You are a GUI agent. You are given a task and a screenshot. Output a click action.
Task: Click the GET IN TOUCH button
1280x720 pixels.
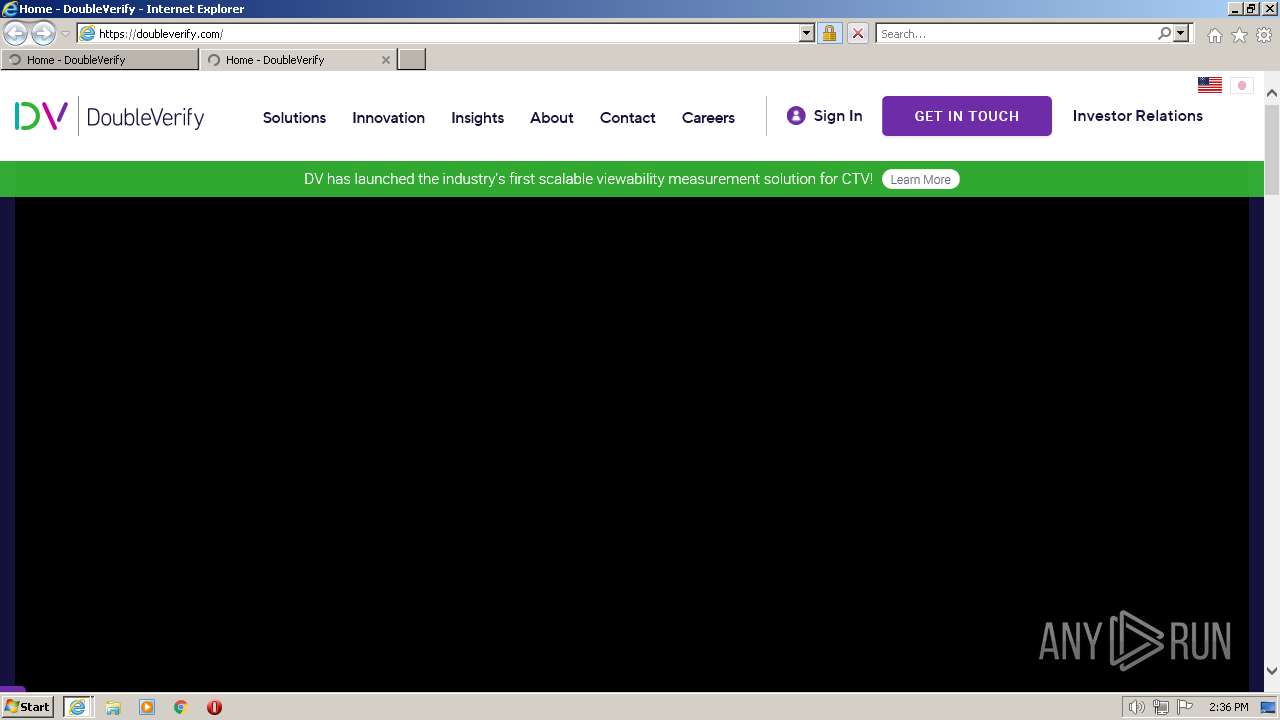pyautogui.click(x=967, y=116)
